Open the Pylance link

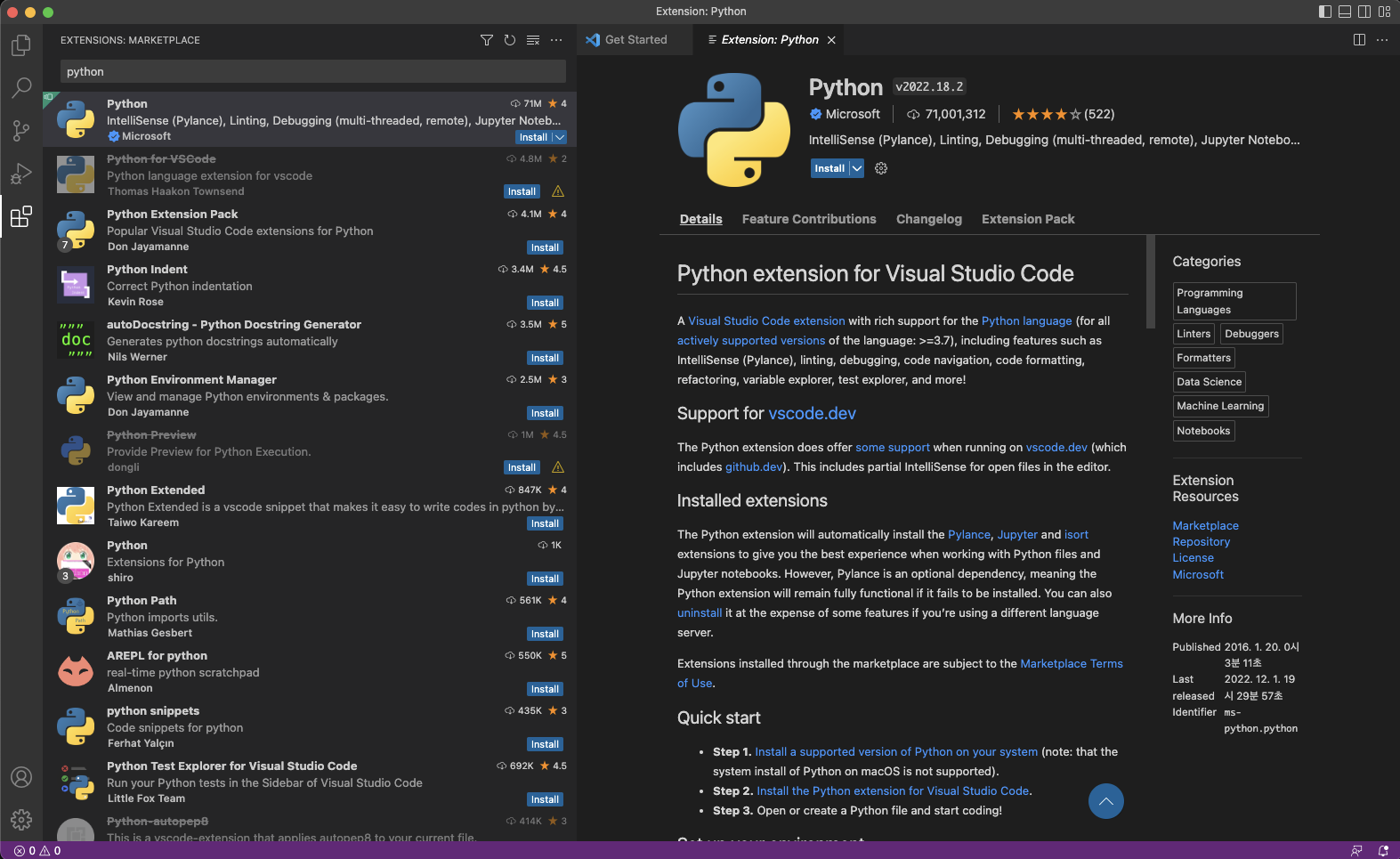point(969,535)
